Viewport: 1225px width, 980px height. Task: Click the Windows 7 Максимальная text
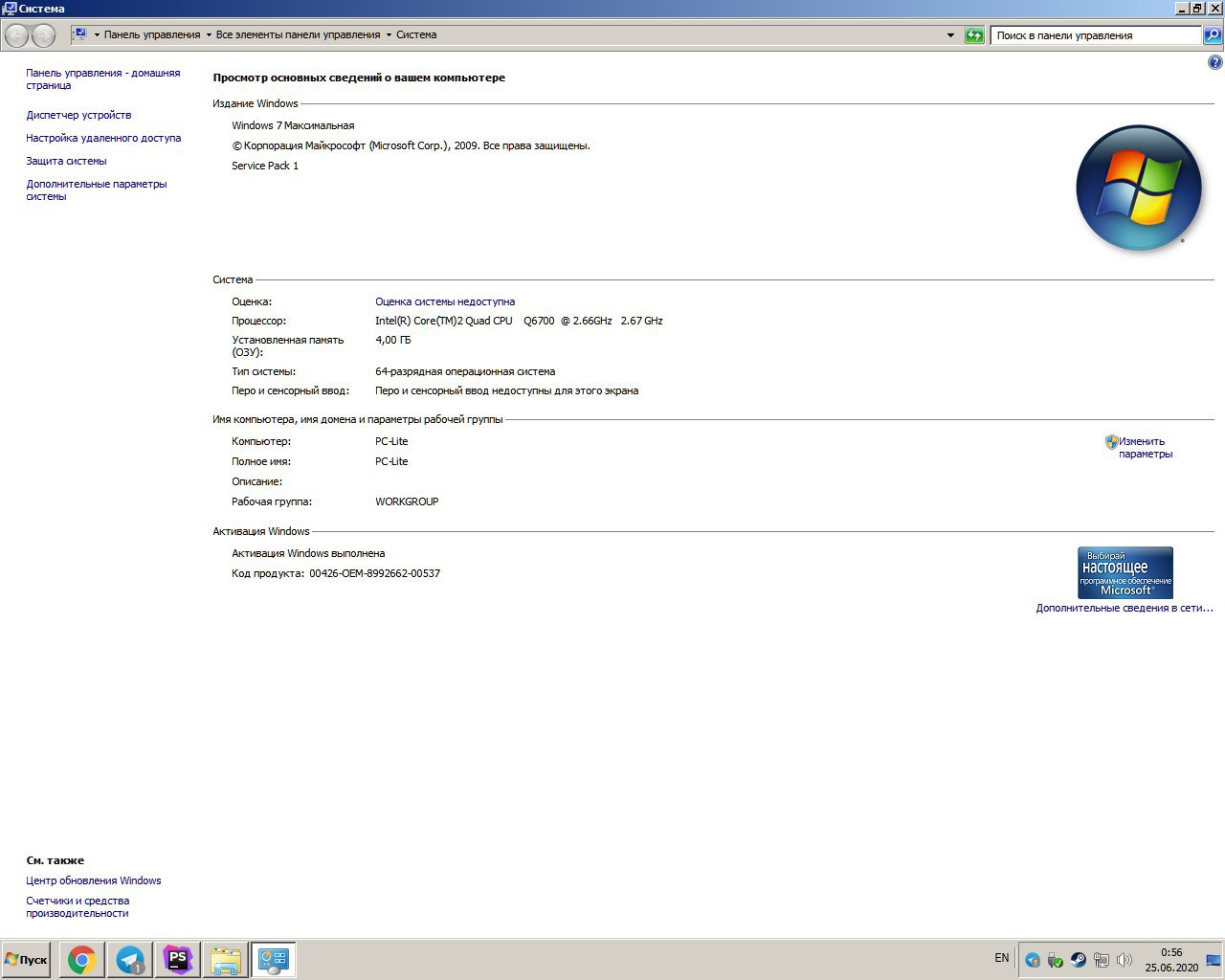tap(293, 125)
